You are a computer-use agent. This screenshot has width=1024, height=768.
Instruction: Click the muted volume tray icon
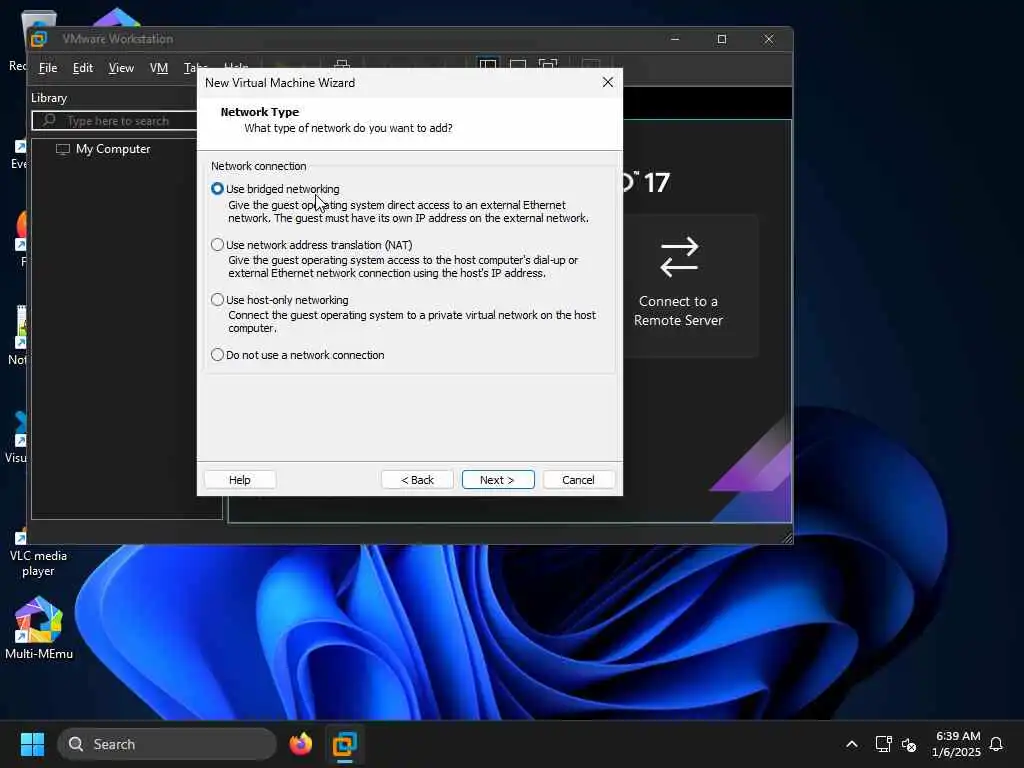pos(908,744)
